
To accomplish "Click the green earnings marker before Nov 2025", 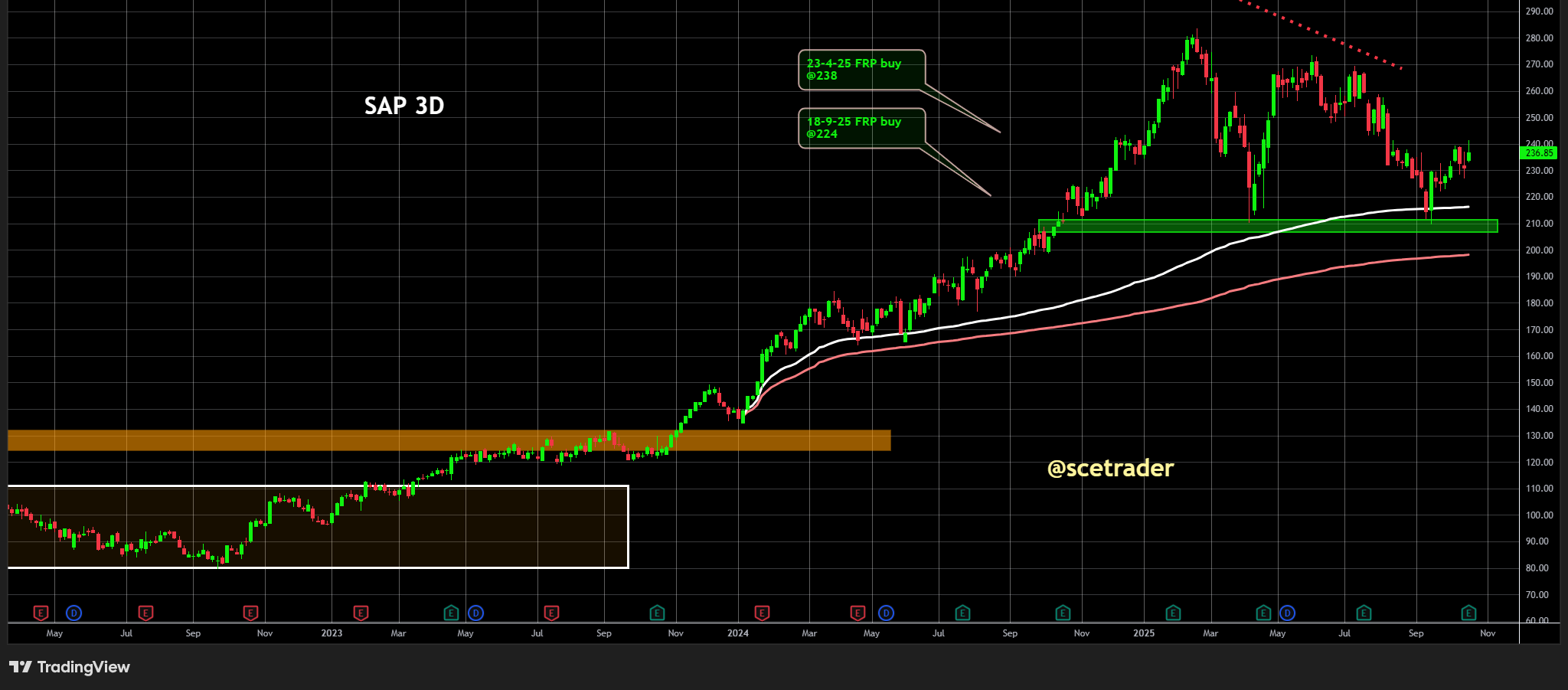I will 1468,613.
